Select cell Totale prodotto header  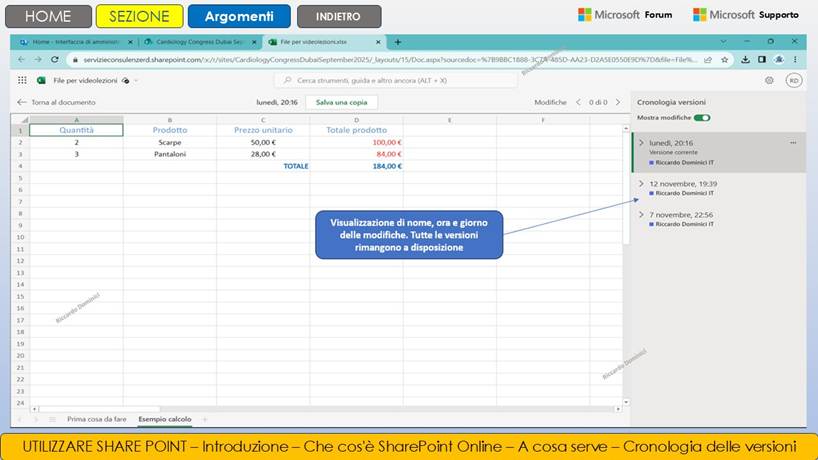coord(356,130)
